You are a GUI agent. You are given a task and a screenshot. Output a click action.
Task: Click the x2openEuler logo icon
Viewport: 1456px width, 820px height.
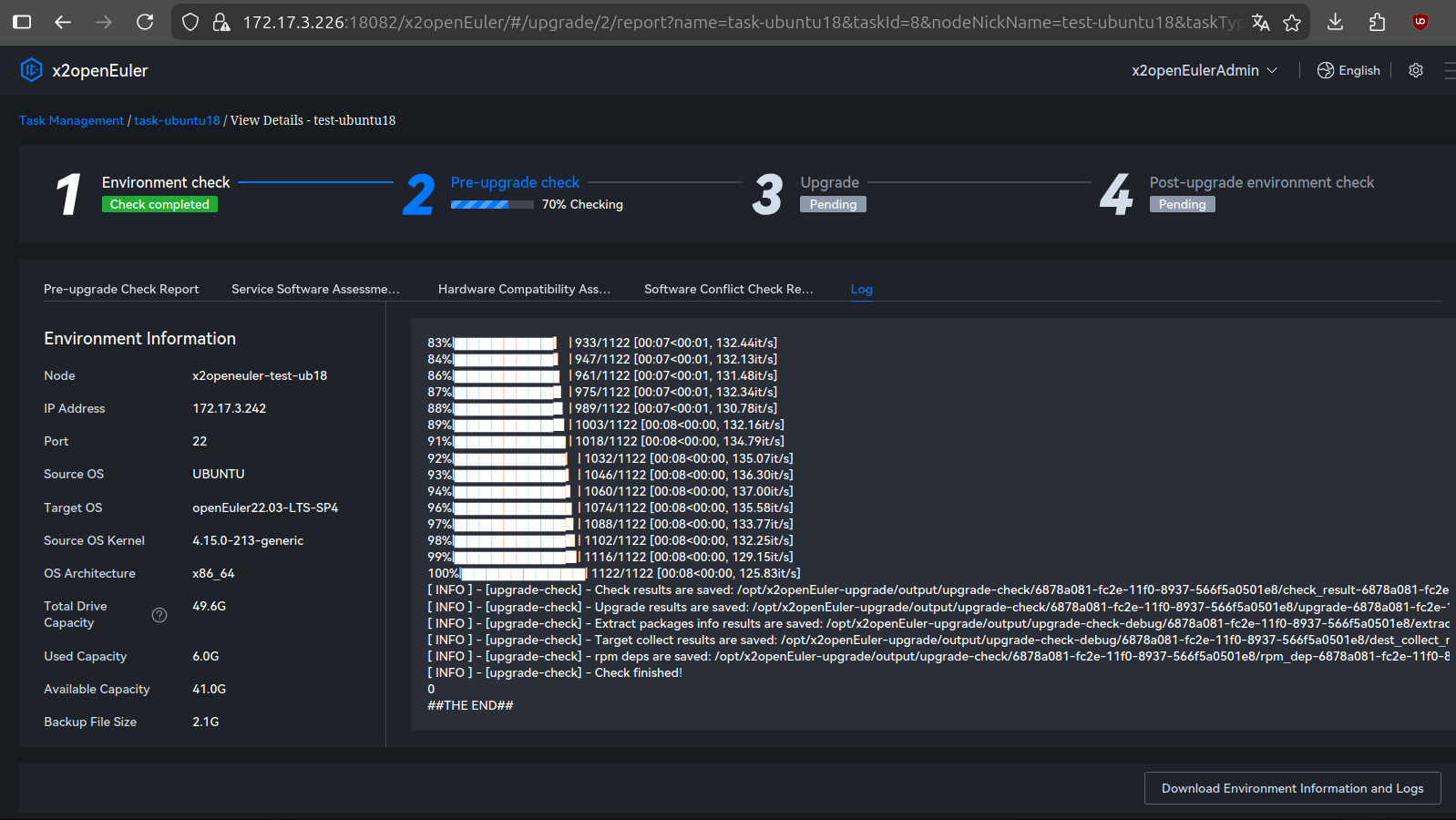tap(31, 70)
